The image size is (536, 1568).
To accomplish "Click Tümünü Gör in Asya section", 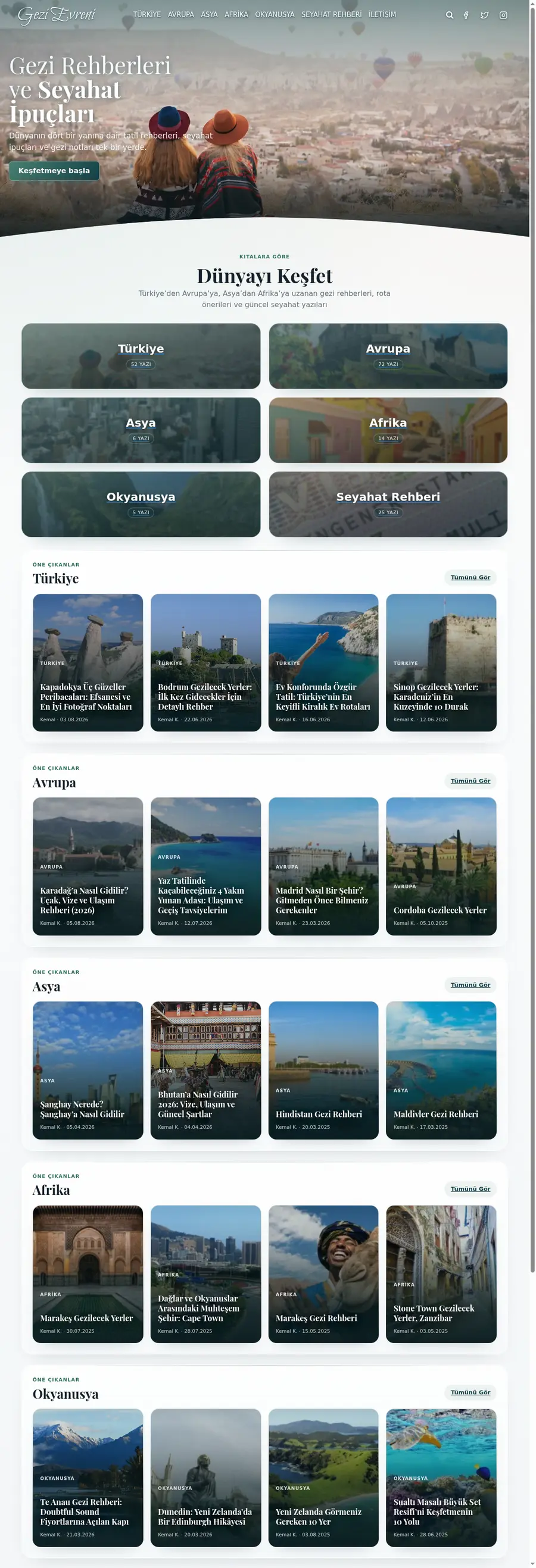I will click(470, 984).
